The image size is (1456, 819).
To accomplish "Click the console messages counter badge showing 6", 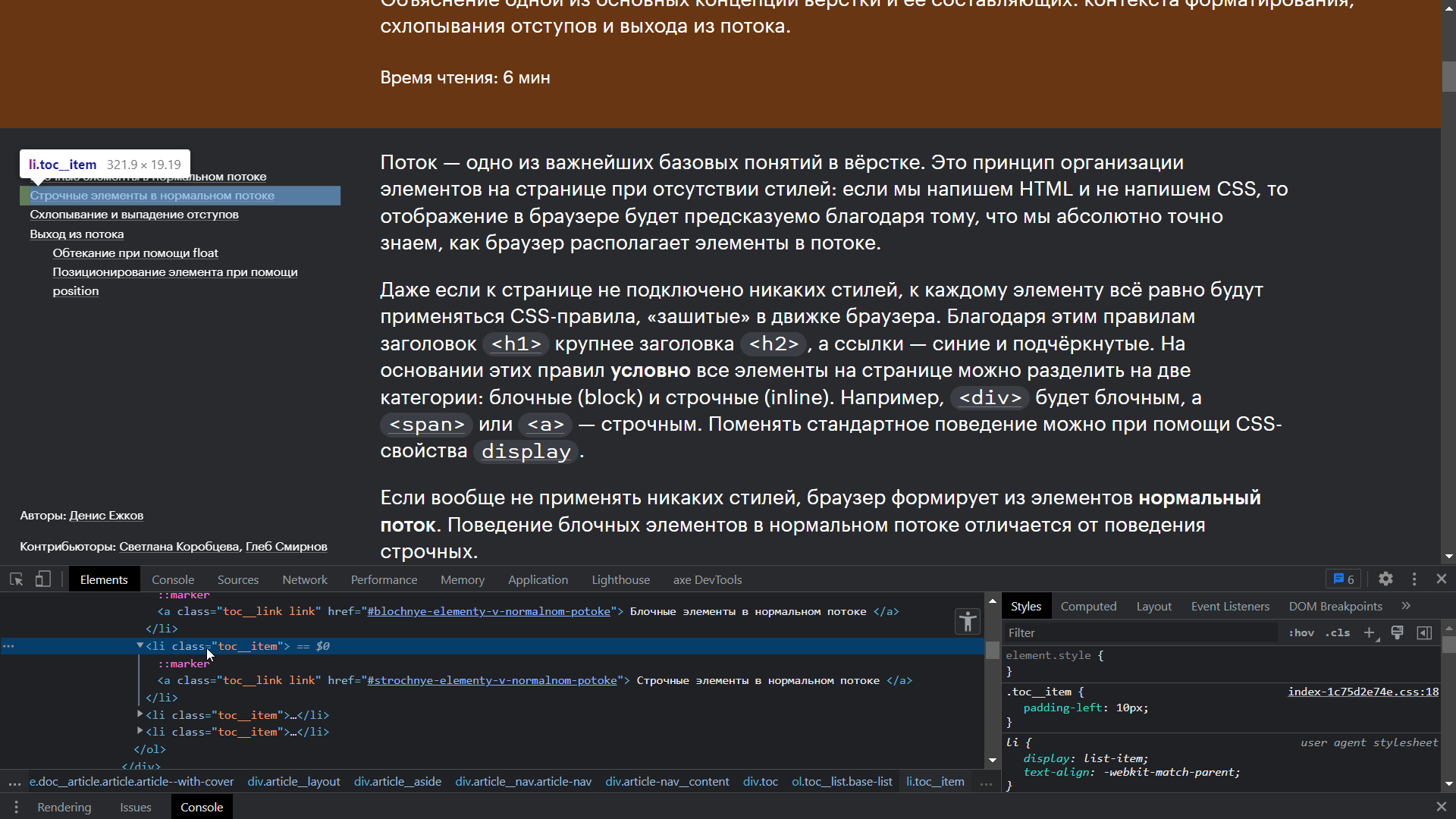I will pyautogui.click(x=1342, y=579).
